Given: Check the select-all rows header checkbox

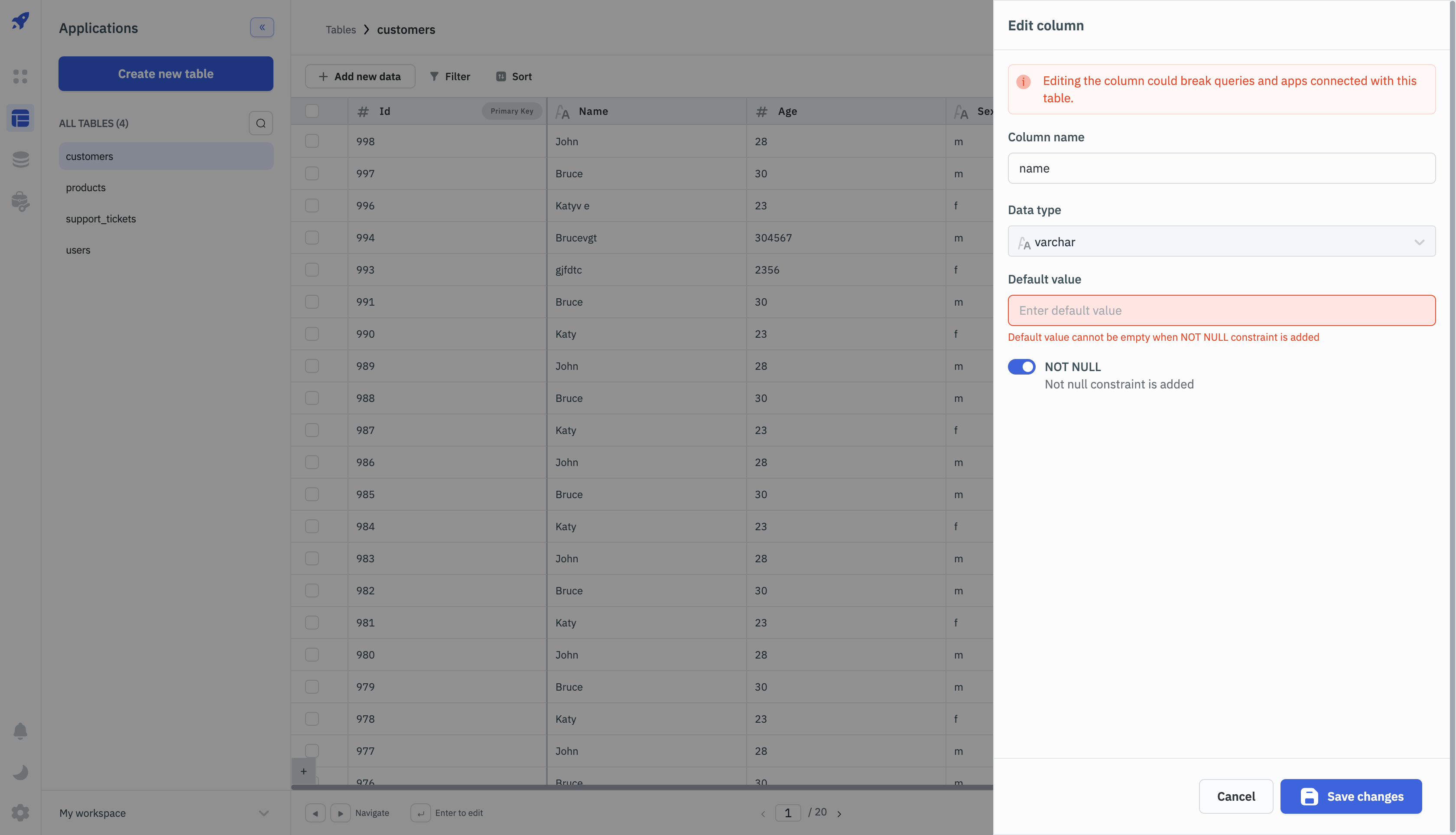Looking at the screenshot, I should click(x=312, y=111).
